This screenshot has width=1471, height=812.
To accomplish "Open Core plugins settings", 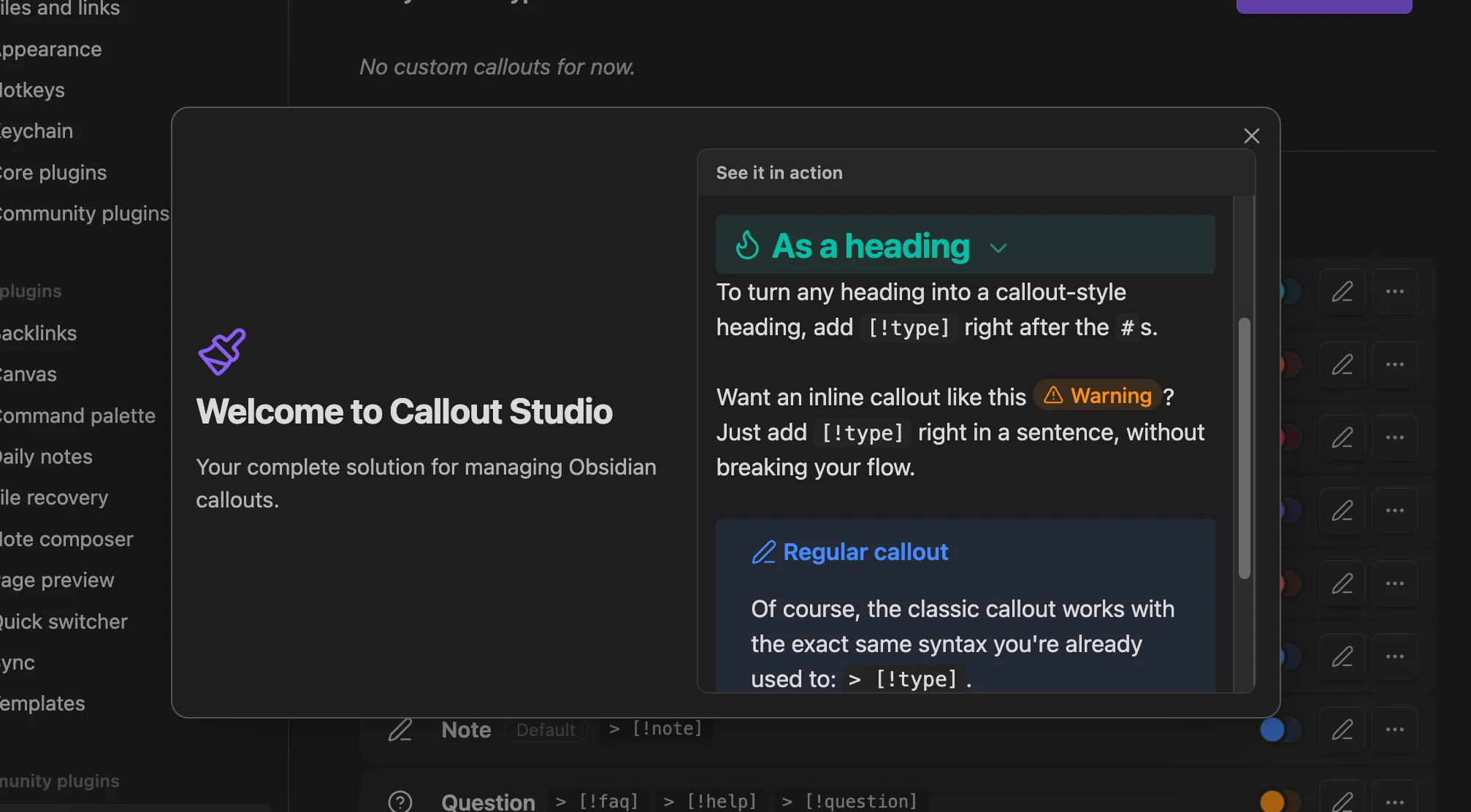I will 53,172.
